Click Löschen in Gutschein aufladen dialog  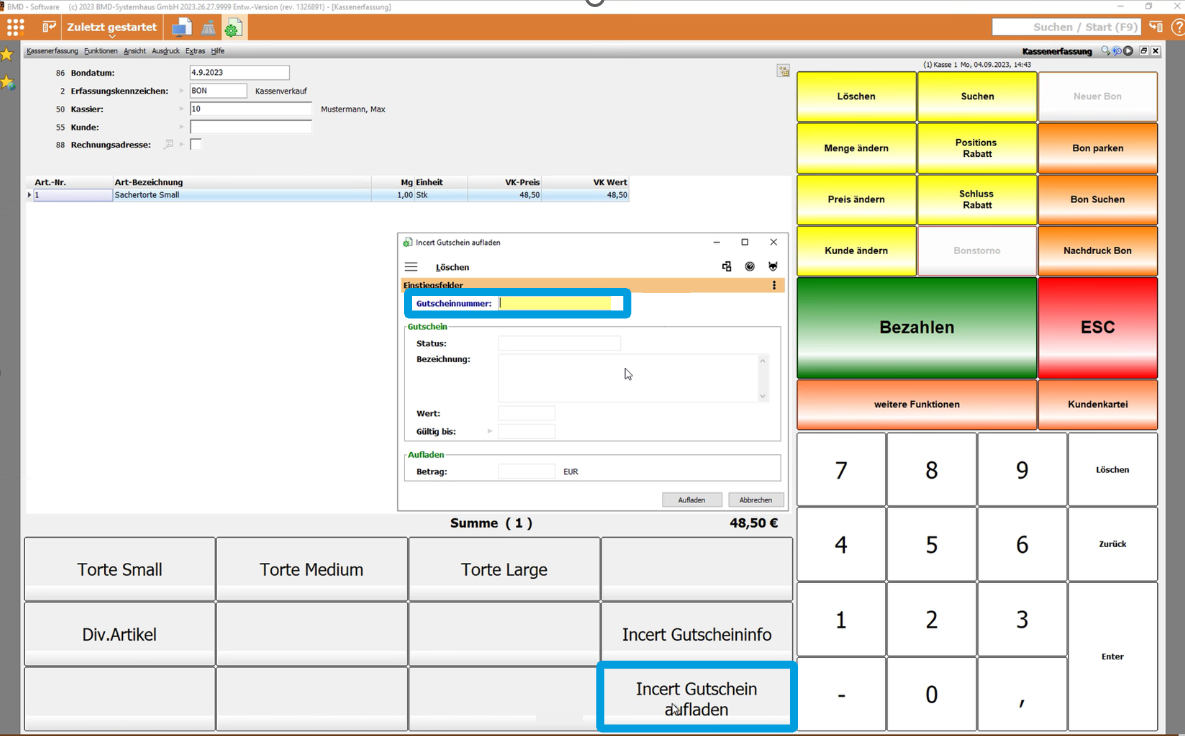453,267
